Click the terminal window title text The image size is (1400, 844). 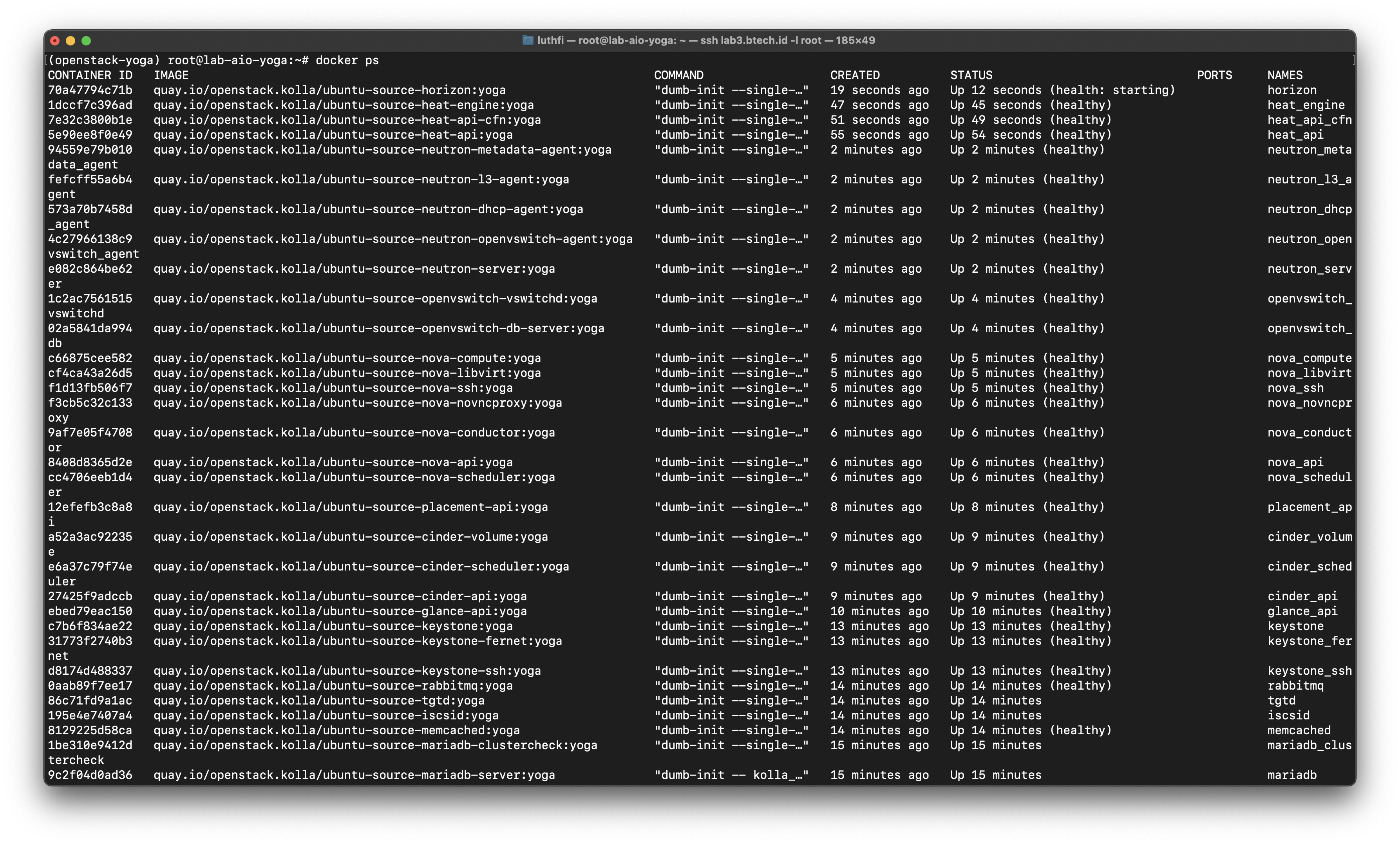tap(706, 40)
